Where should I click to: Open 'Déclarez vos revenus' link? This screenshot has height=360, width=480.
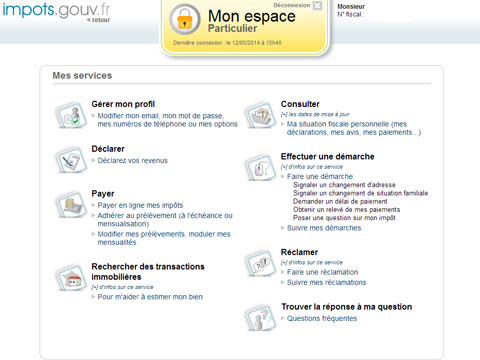pyautogui.click(x=132, y=161)
